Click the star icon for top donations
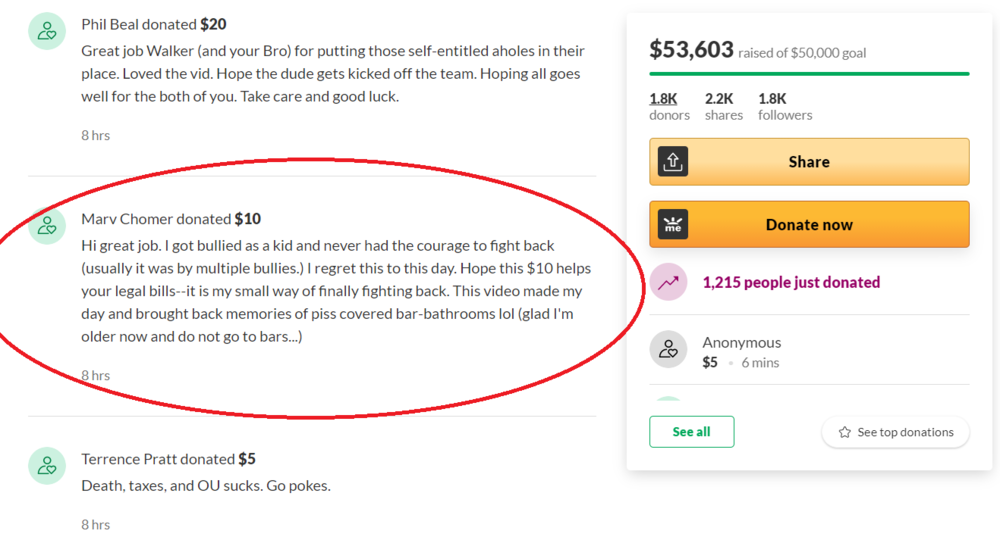This screenshot has width=1000, height=537. (x=845, y=432)
